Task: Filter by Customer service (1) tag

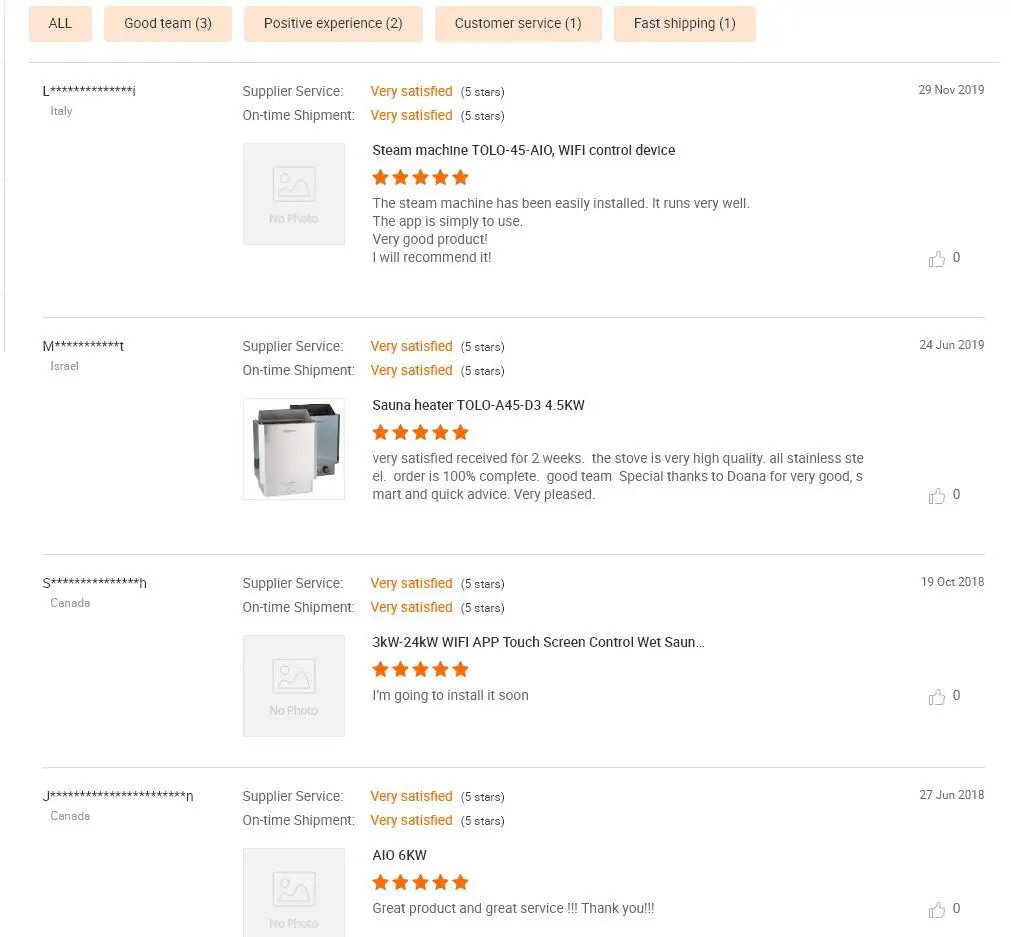Action: (x=518, y=23)
